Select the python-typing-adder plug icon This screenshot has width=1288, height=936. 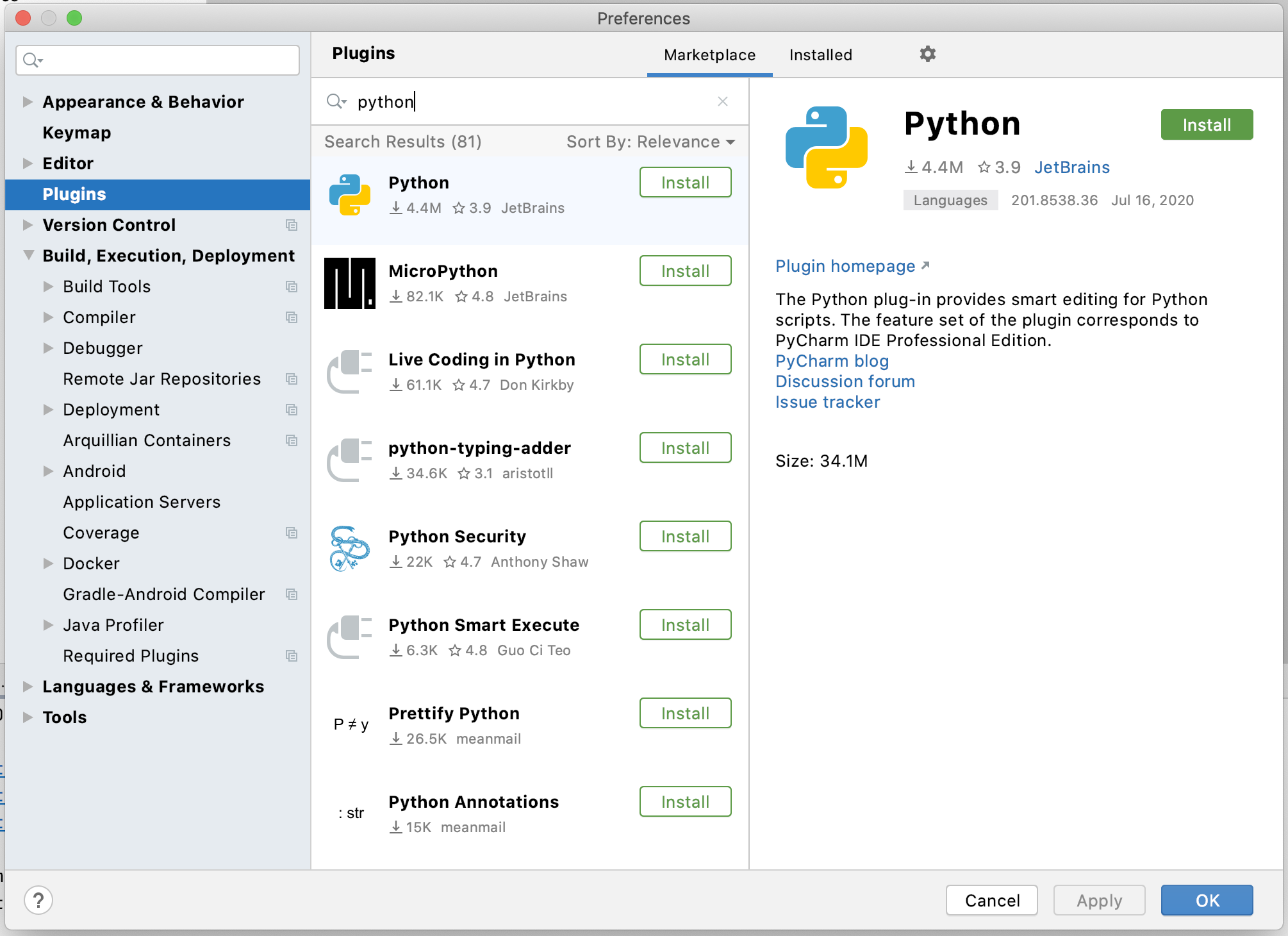click(350, 460)
